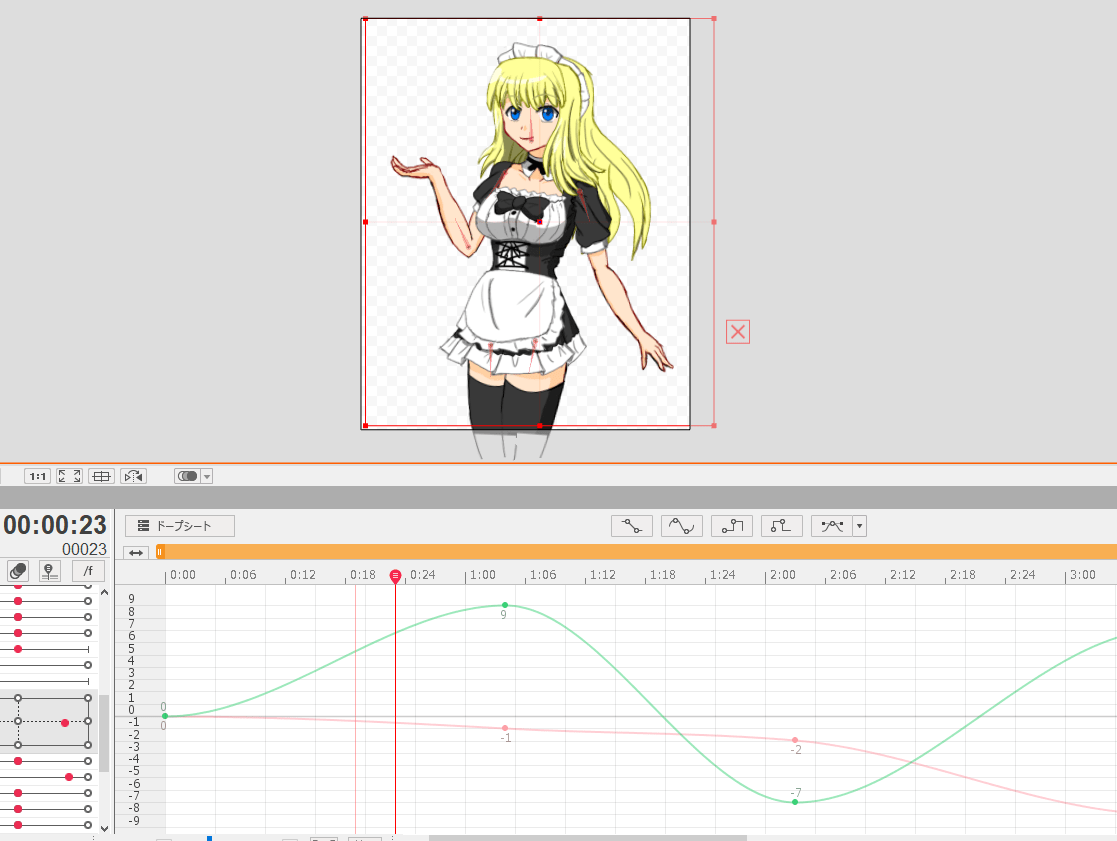Select the weighted bezier interpolation icon
The height and width of the screenshot is (841, 1117).
tap(832, 525)
